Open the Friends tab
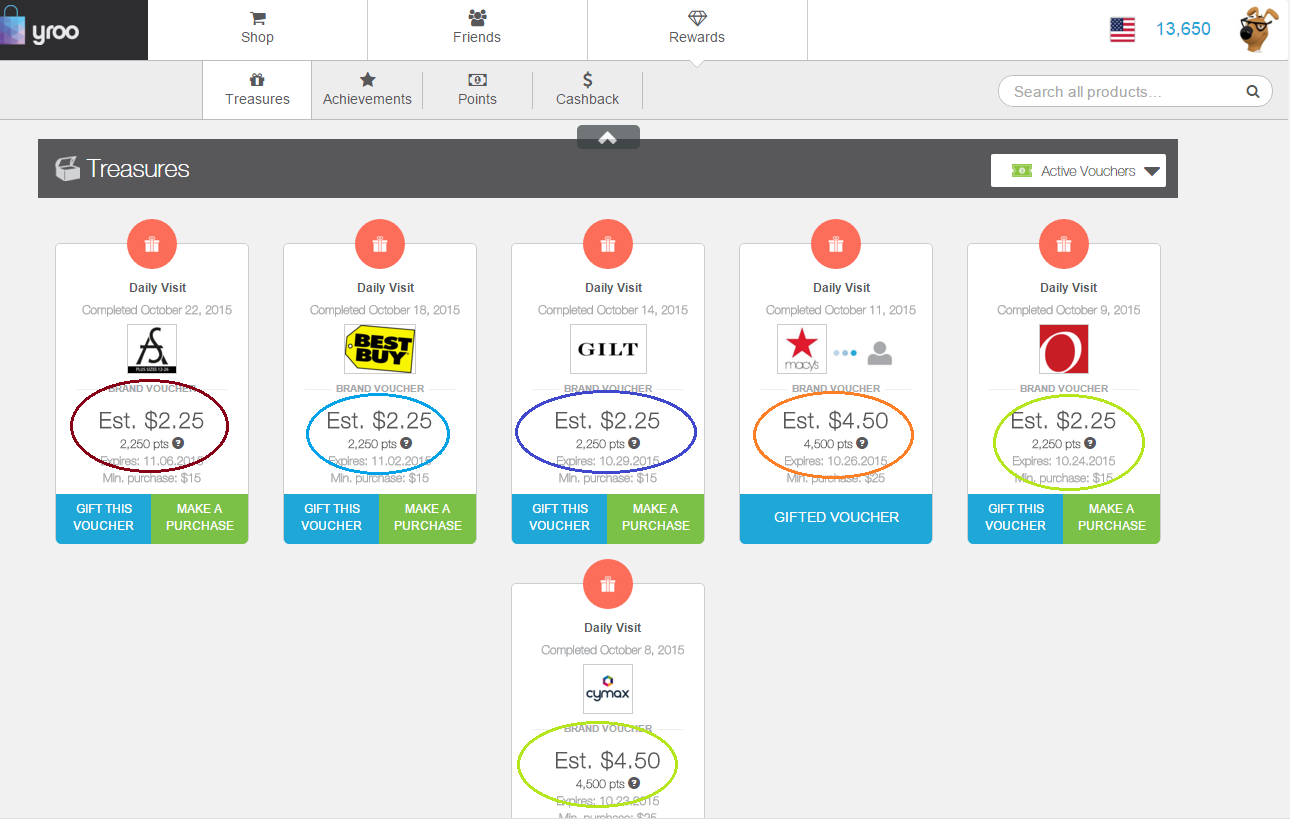This screenshot has height=819, width=1290. point(477,30)
